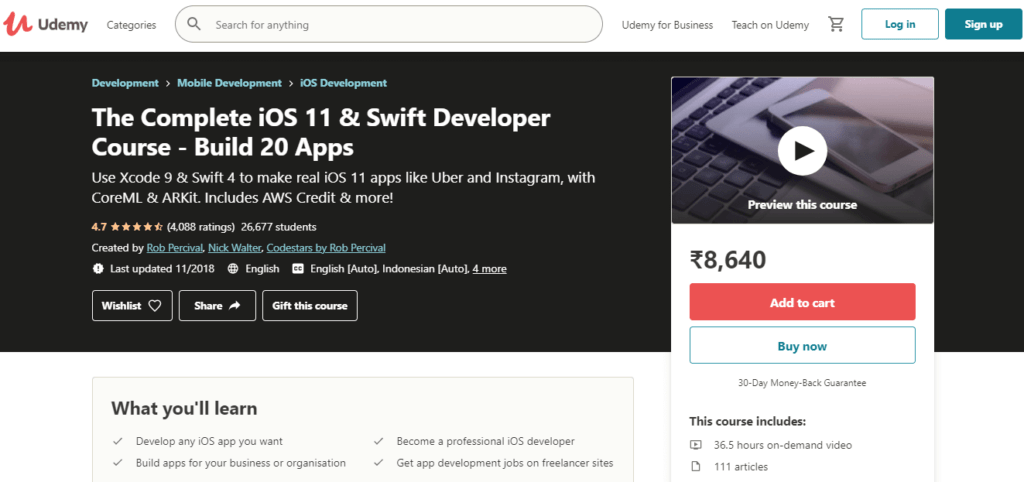Click the 111 articles text
Image resolution: width=1024 pixels, height=482 pixels.
coord(741,466)
